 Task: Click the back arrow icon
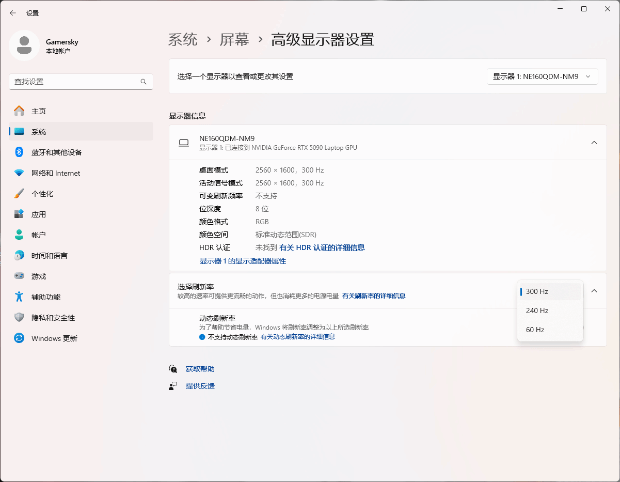[x=13, y=13]
